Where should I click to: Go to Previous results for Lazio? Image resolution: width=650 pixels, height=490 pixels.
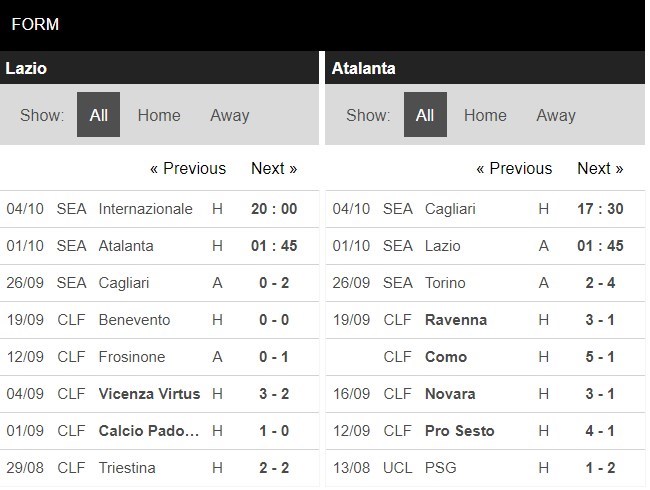(x=188, y=168)
